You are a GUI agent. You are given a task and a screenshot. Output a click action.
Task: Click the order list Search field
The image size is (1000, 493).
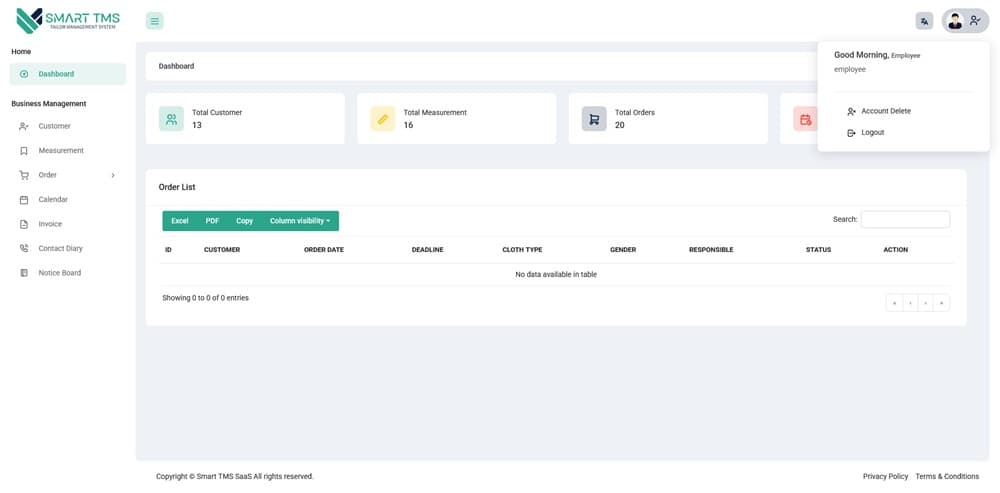[905, 219]
